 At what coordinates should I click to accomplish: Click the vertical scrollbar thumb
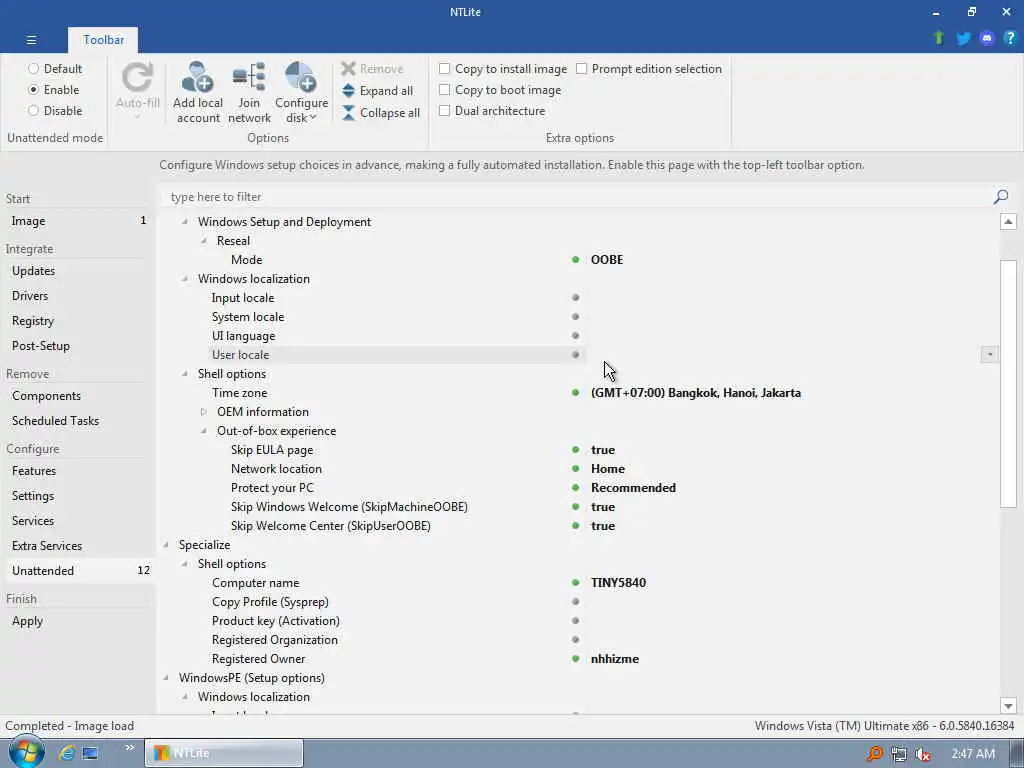[1008, 383]
